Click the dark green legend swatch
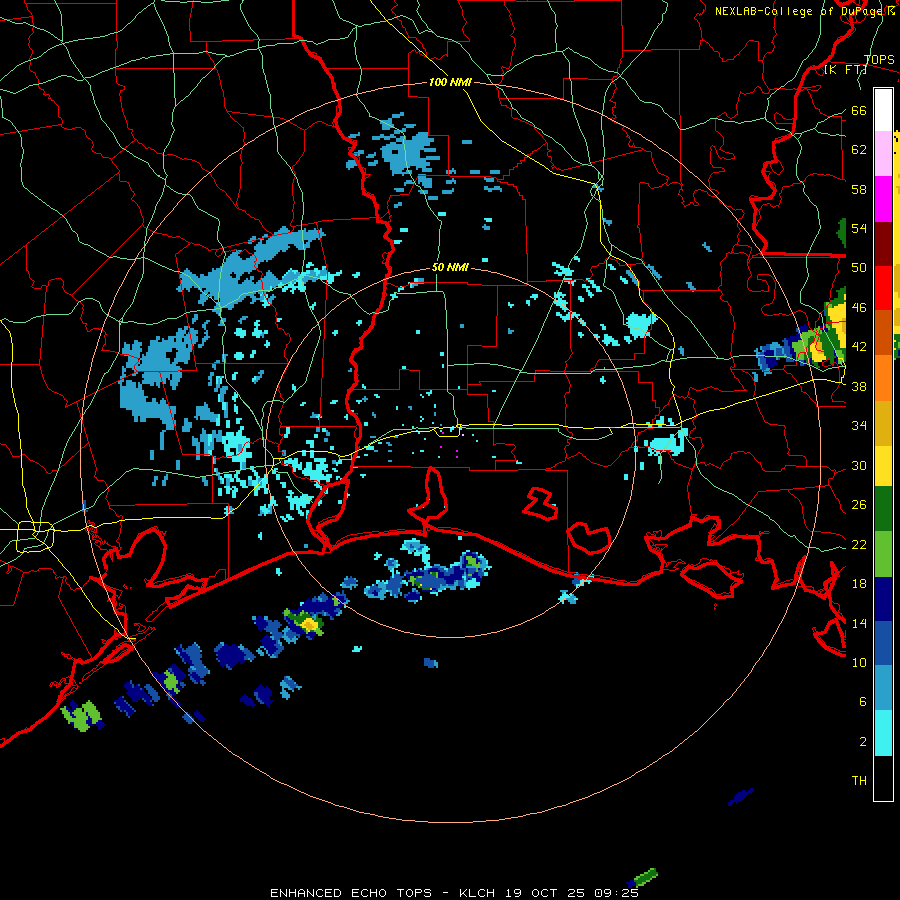 (883, 509)
